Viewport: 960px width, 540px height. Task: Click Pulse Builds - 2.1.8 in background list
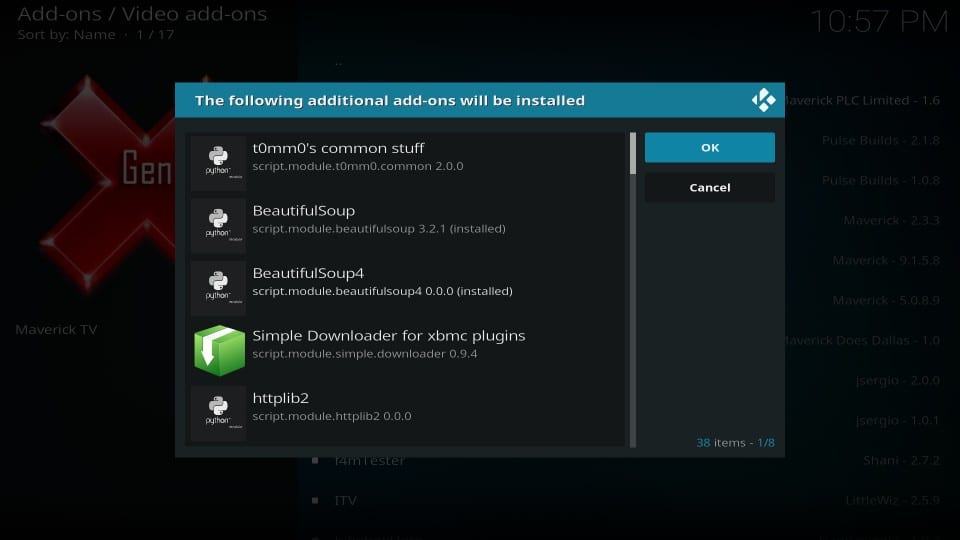880,140
